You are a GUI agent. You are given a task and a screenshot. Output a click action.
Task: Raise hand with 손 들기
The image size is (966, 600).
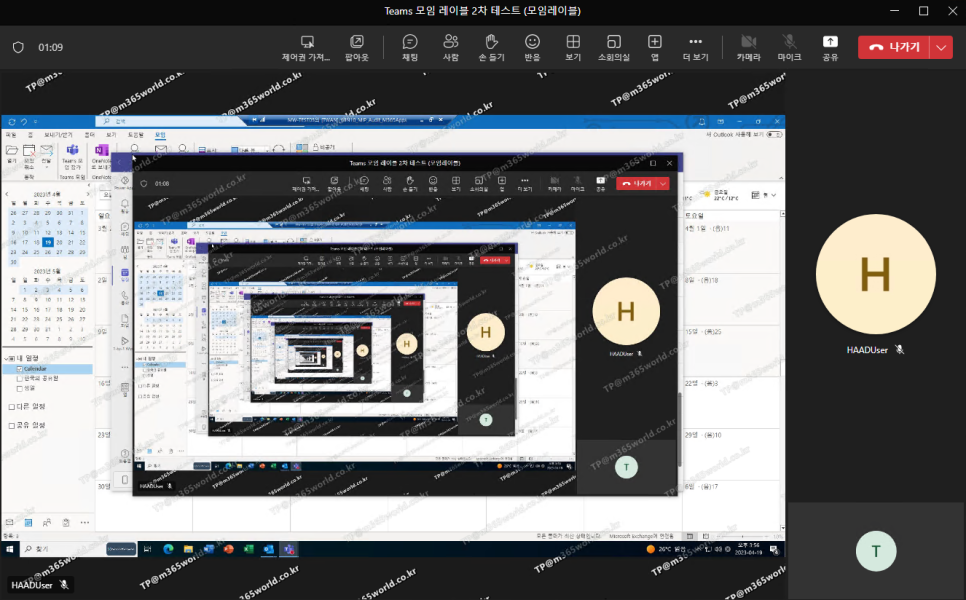click(x=491, y=47)
